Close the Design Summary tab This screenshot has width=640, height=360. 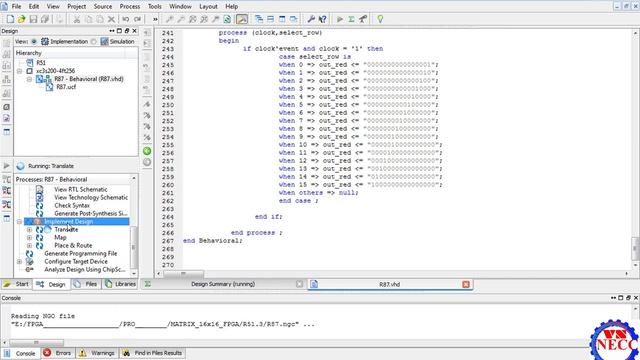(299, 284)
